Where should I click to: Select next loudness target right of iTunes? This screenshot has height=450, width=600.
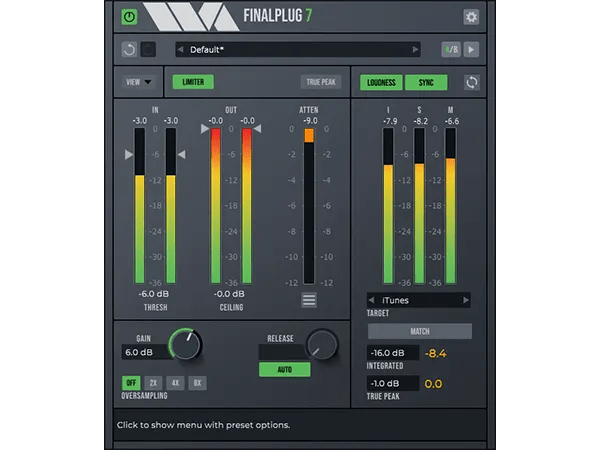click(x=466, y=300)
